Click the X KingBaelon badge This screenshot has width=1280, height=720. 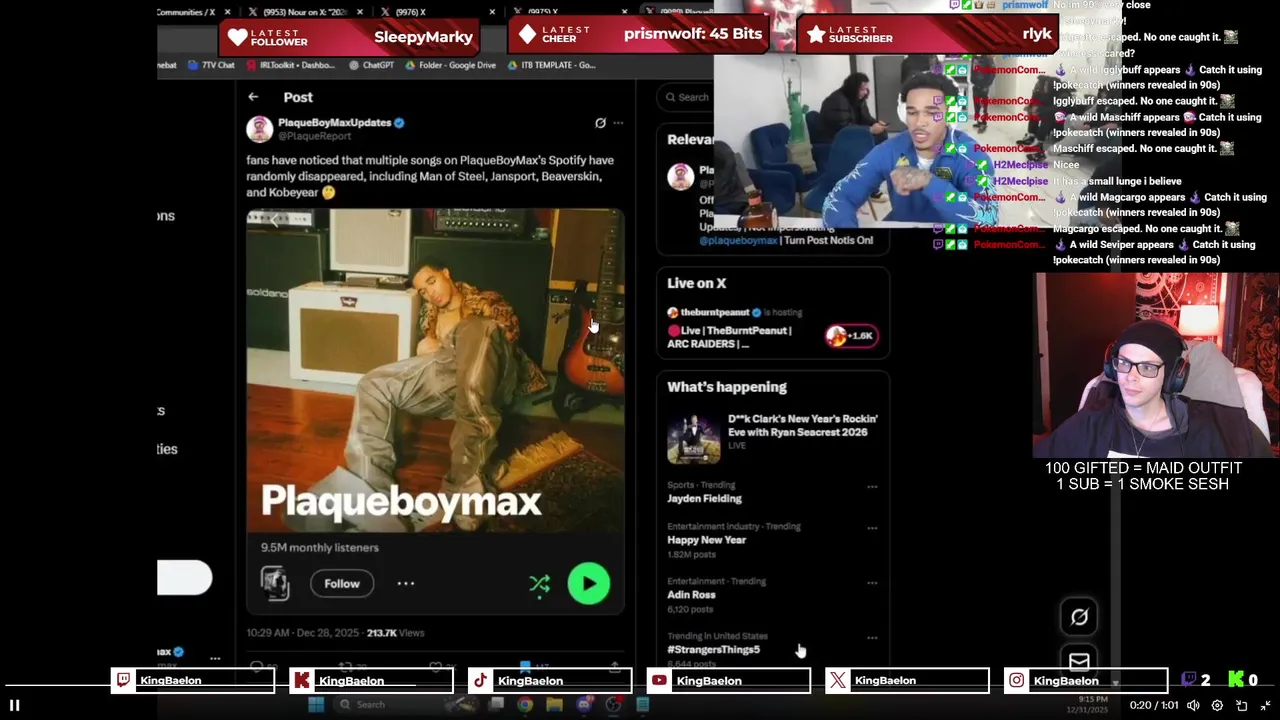[907, 681]
